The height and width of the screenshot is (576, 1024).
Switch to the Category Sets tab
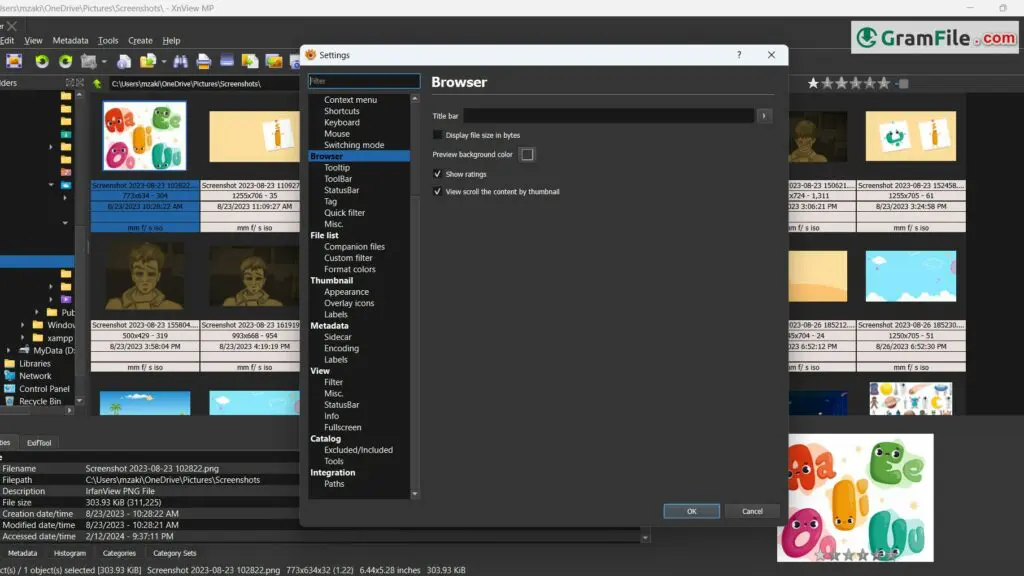(x=174, y=553)
